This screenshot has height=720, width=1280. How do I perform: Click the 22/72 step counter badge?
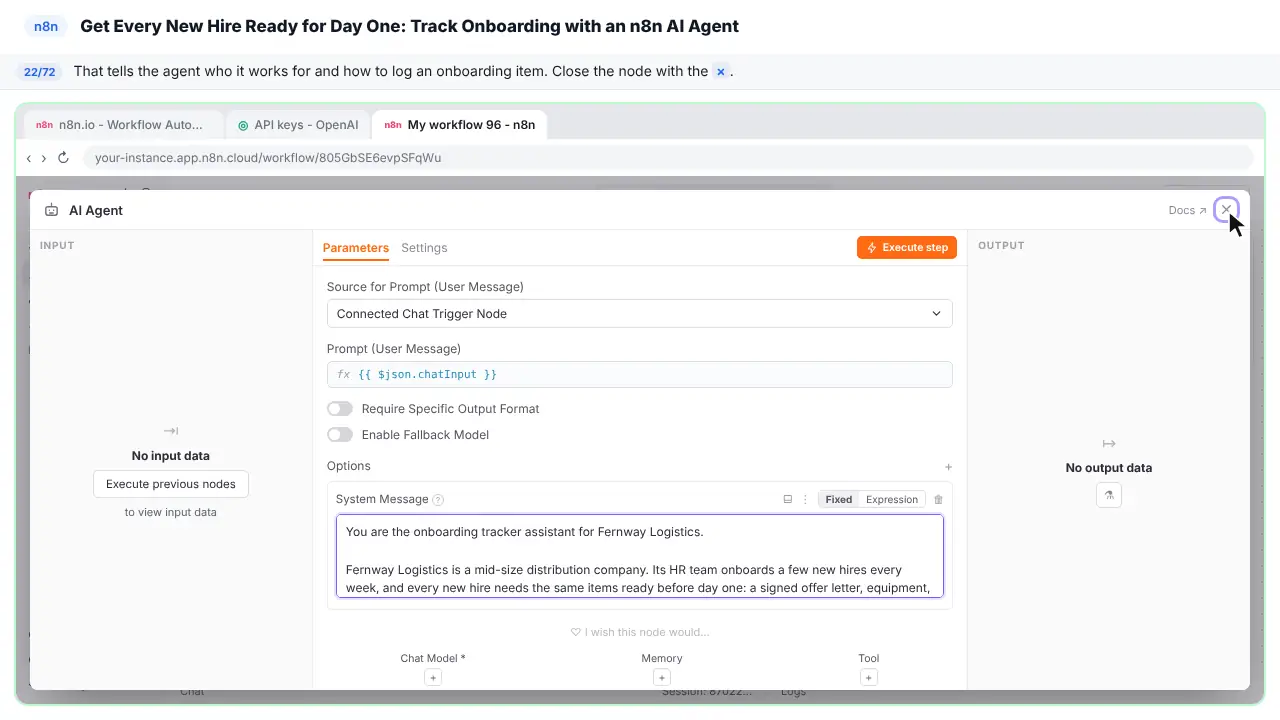pos(40,72)
